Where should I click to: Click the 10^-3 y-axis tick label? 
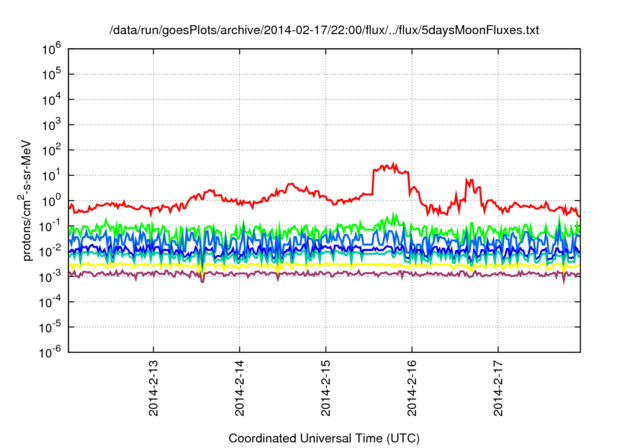point(50,277)
